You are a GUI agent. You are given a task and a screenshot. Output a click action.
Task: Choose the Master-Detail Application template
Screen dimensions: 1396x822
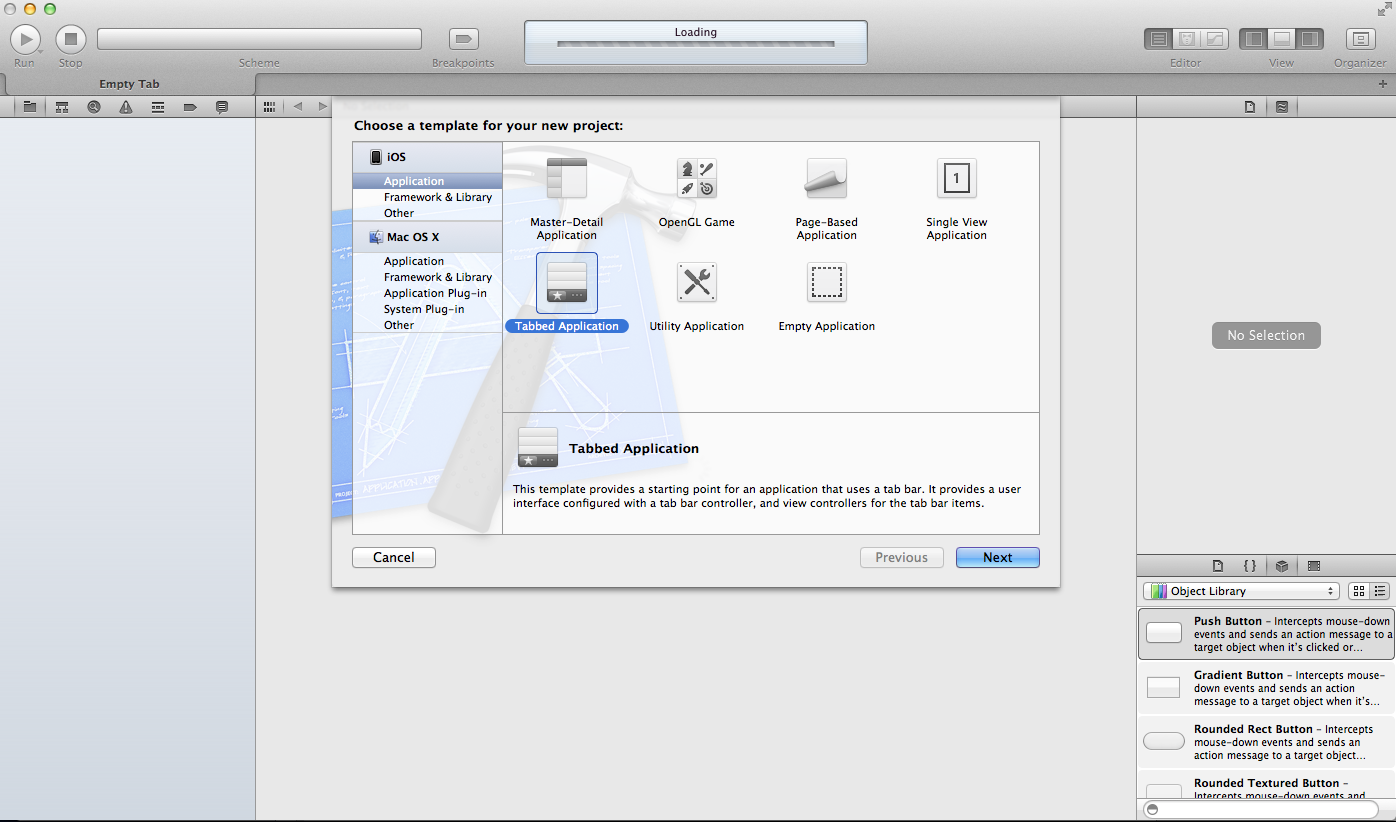tap(567, 198)
